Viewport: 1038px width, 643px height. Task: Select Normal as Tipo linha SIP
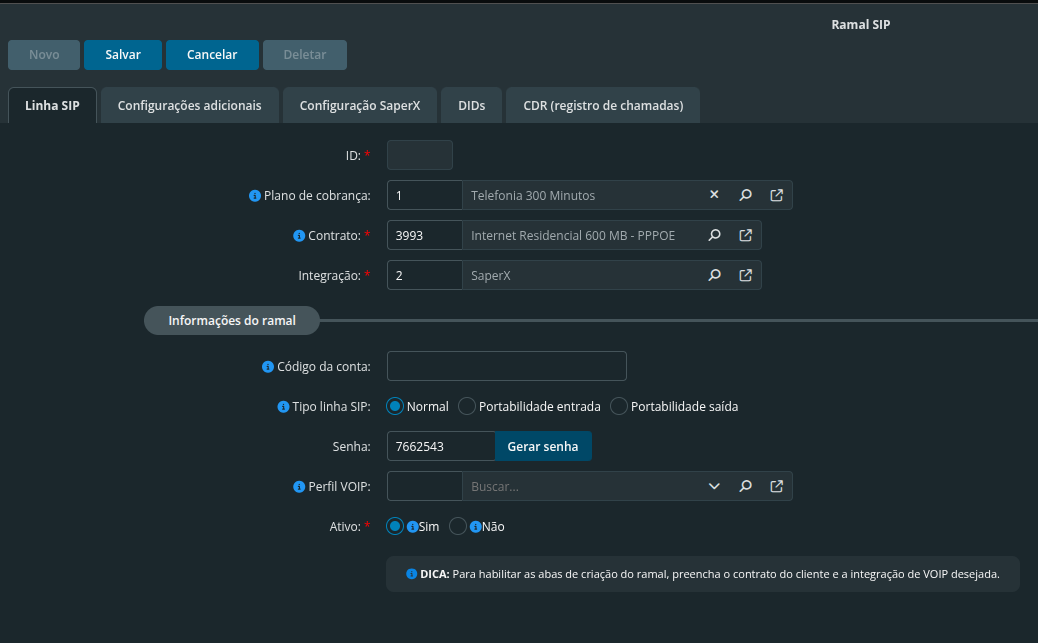[395, 406]
